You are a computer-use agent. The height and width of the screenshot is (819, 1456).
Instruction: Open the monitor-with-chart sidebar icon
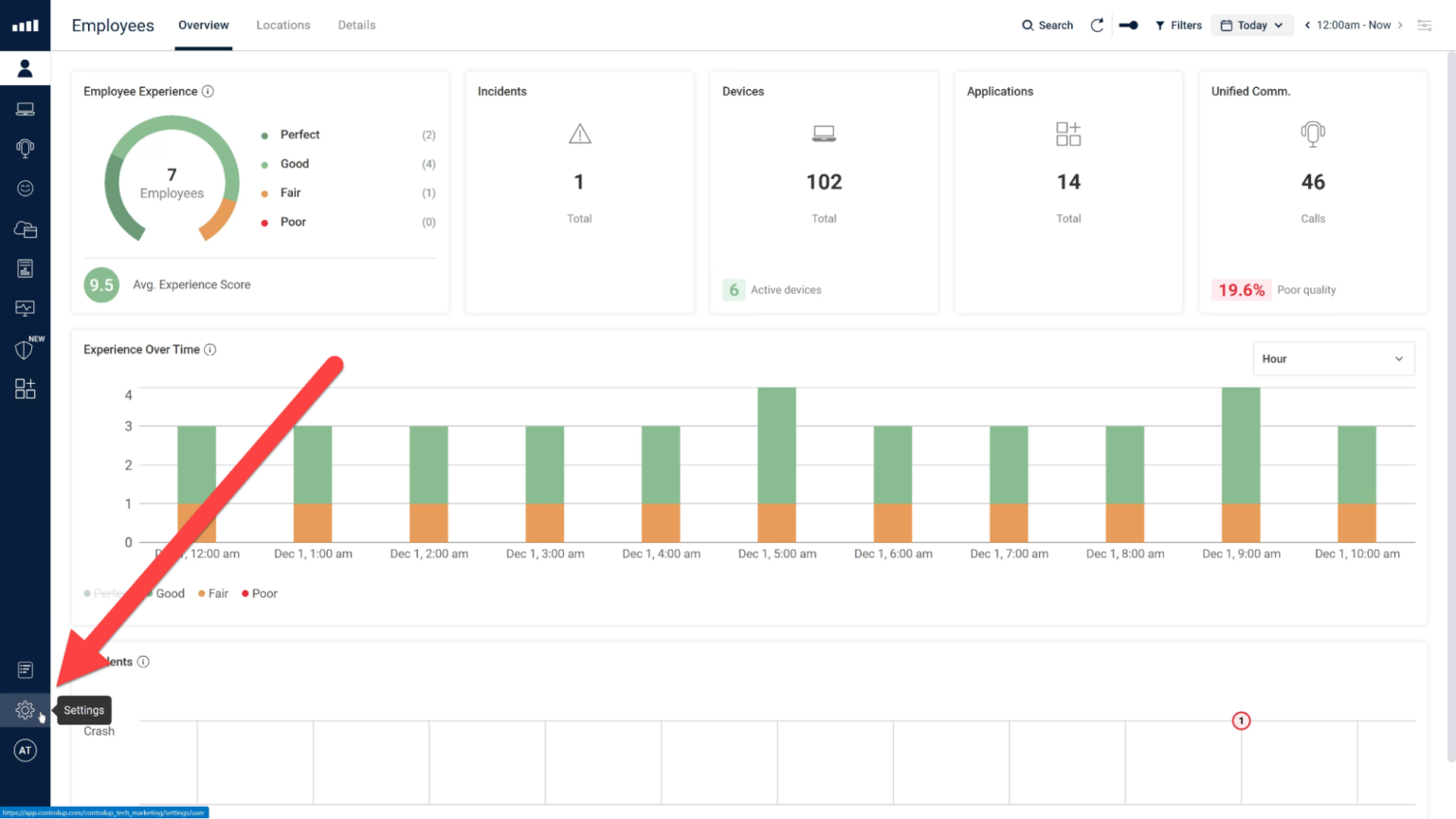tap(25, 307)
